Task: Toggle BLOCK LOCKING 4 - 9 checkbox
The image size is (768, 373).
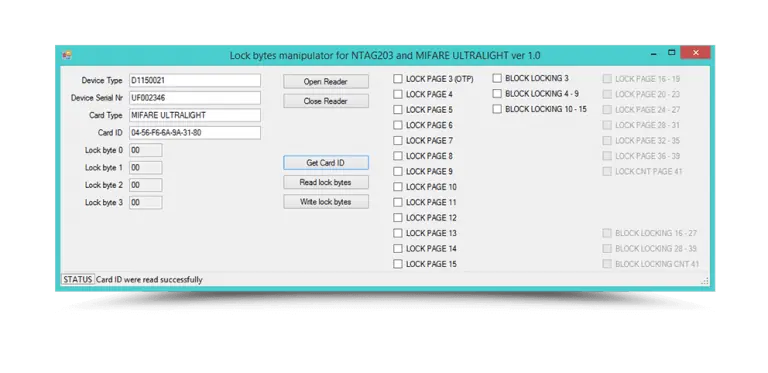Action: [497, 93]
